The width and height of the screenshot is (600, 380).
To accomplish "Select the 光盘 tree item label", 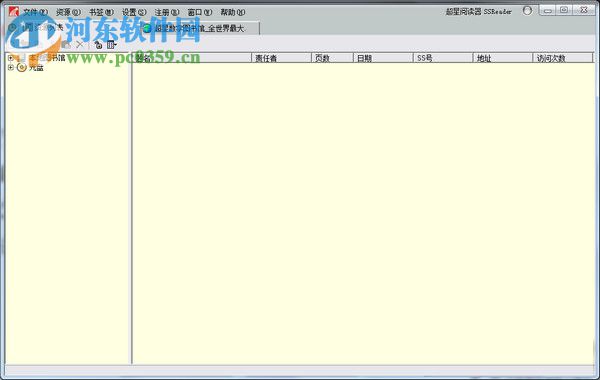I will [x=36, y=68].
